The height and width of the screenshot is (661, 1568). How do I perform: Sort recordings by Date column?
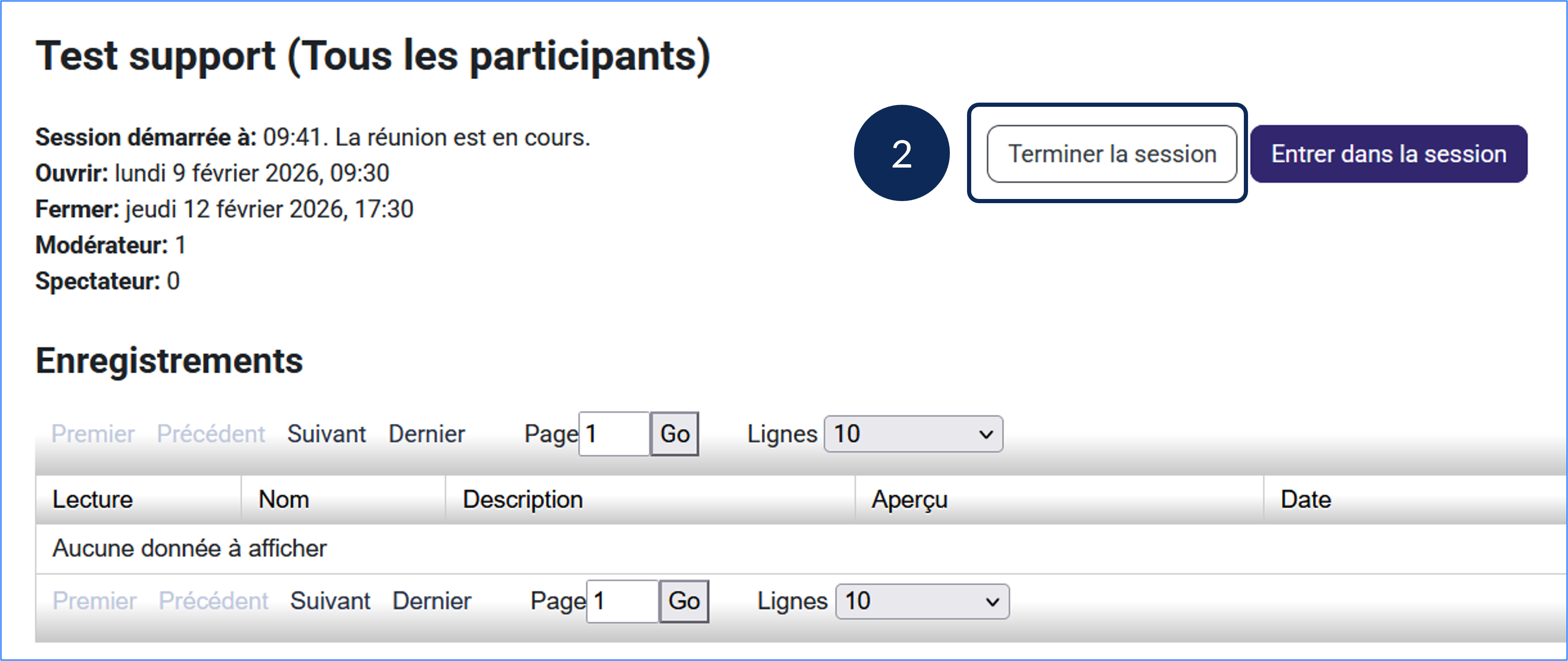click(1306, 500)
